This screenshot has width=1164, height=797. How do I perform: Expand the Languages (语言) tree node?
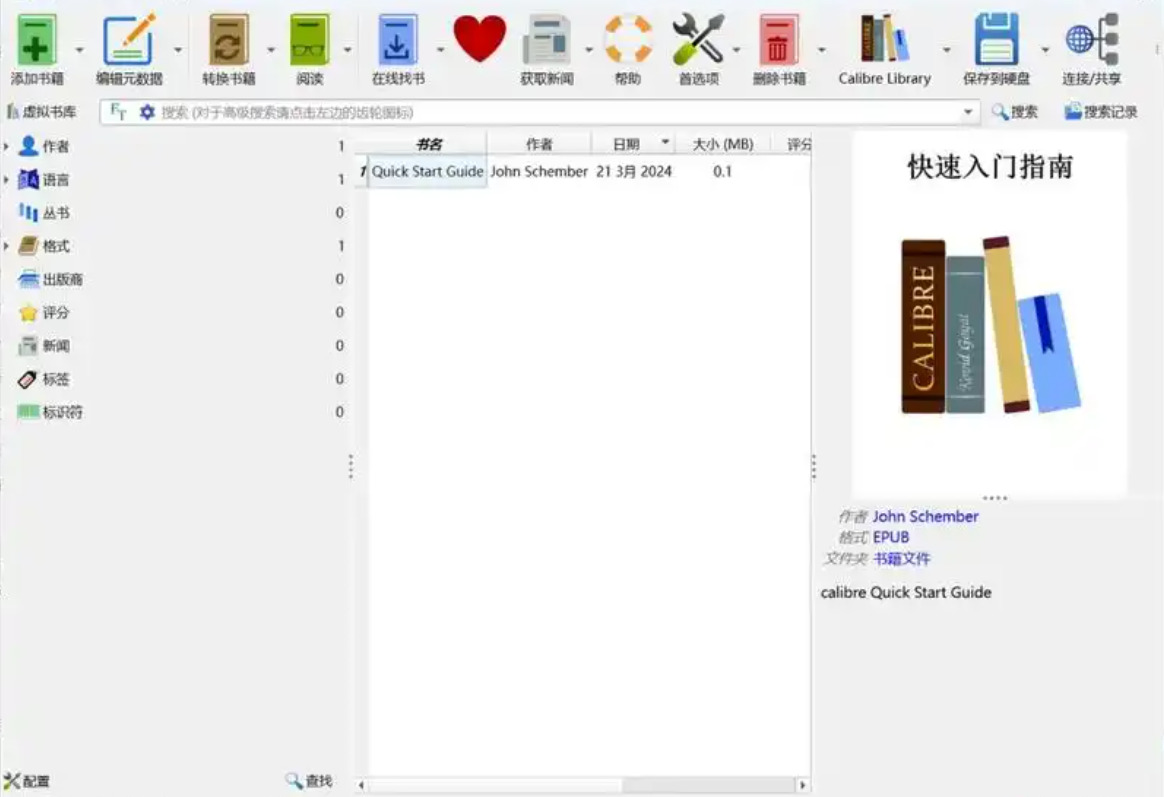tap(6, 180)
